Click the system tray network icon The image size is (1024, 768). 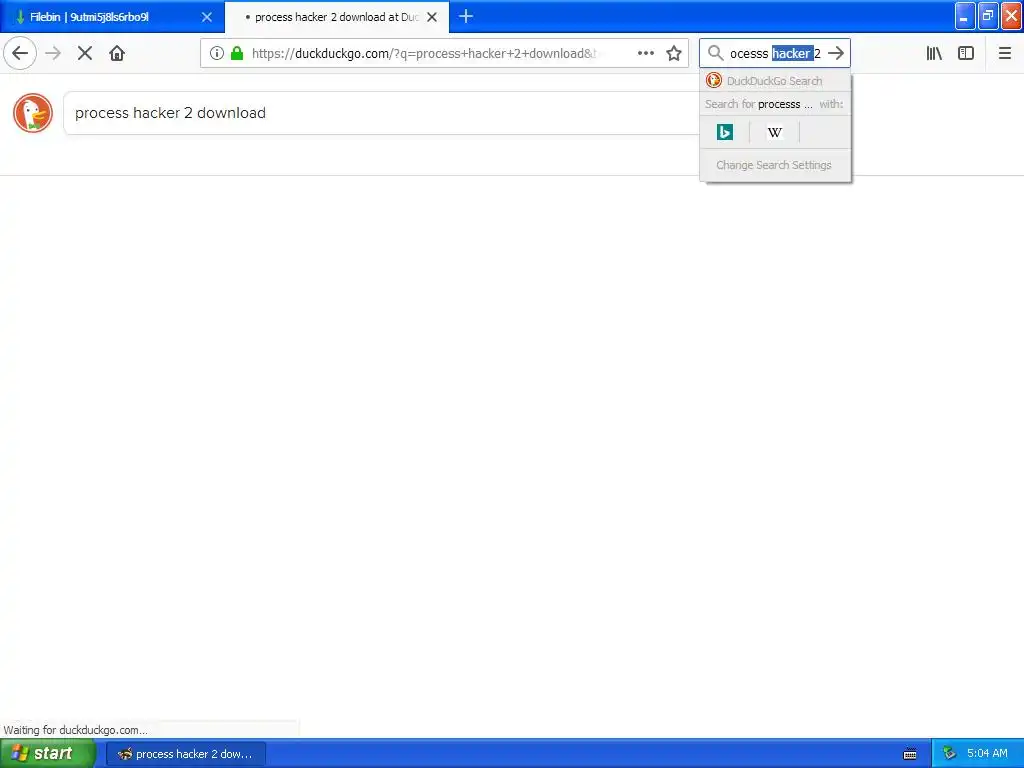click(949, 754)
